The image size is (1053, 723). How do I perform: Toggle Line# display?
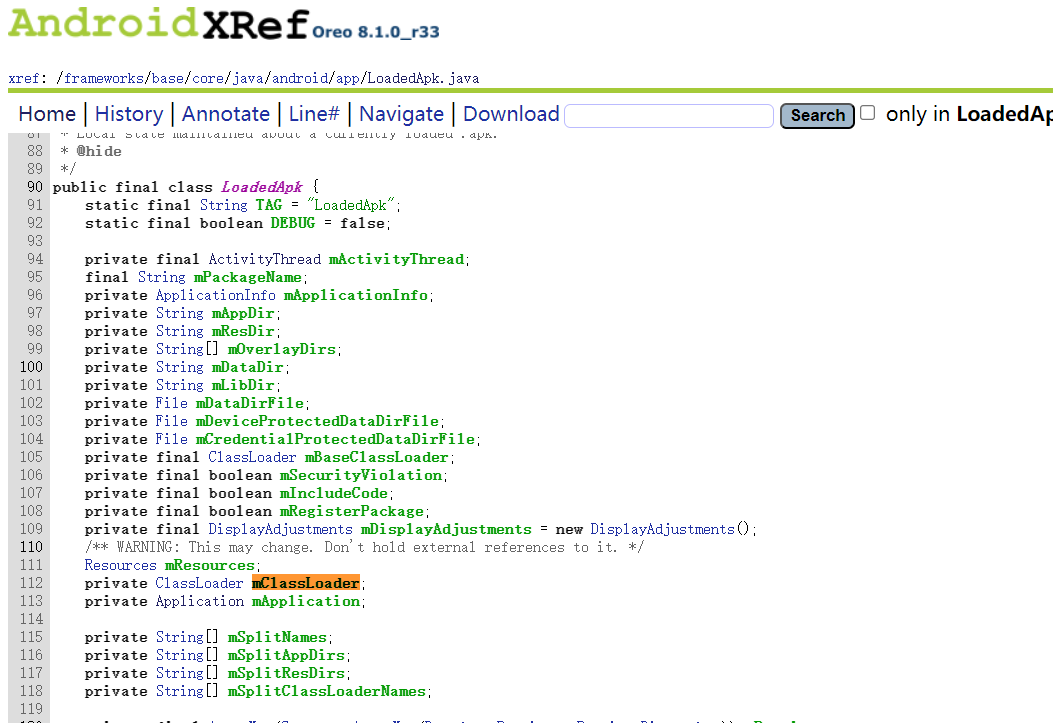[314, 114]
